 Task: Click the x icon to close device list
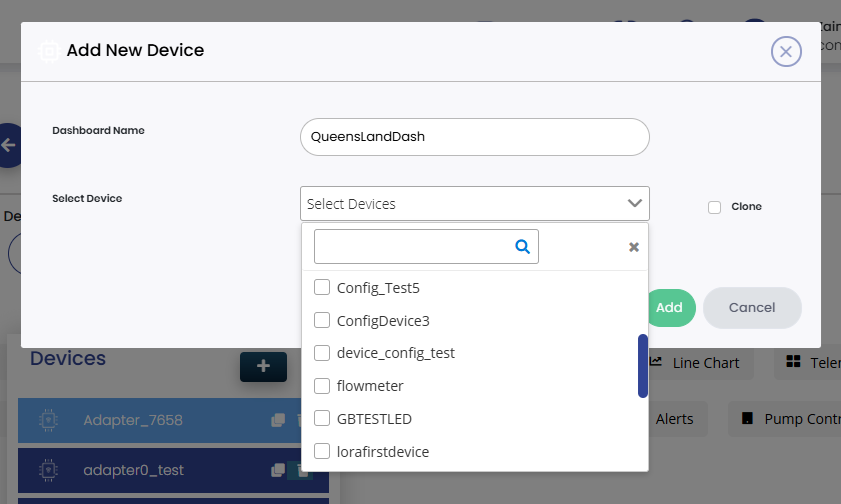click(x=633, y=247)
